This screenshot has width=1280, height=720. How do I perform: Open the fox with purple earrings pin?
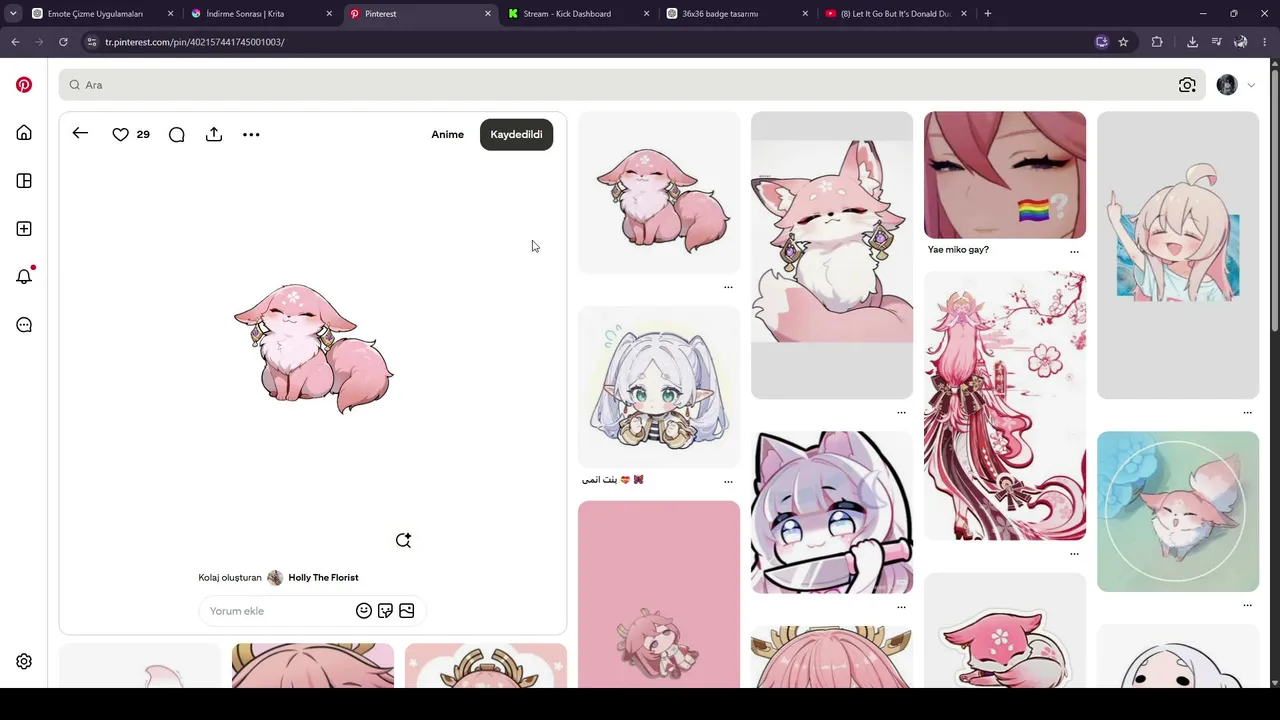(832, 255)
